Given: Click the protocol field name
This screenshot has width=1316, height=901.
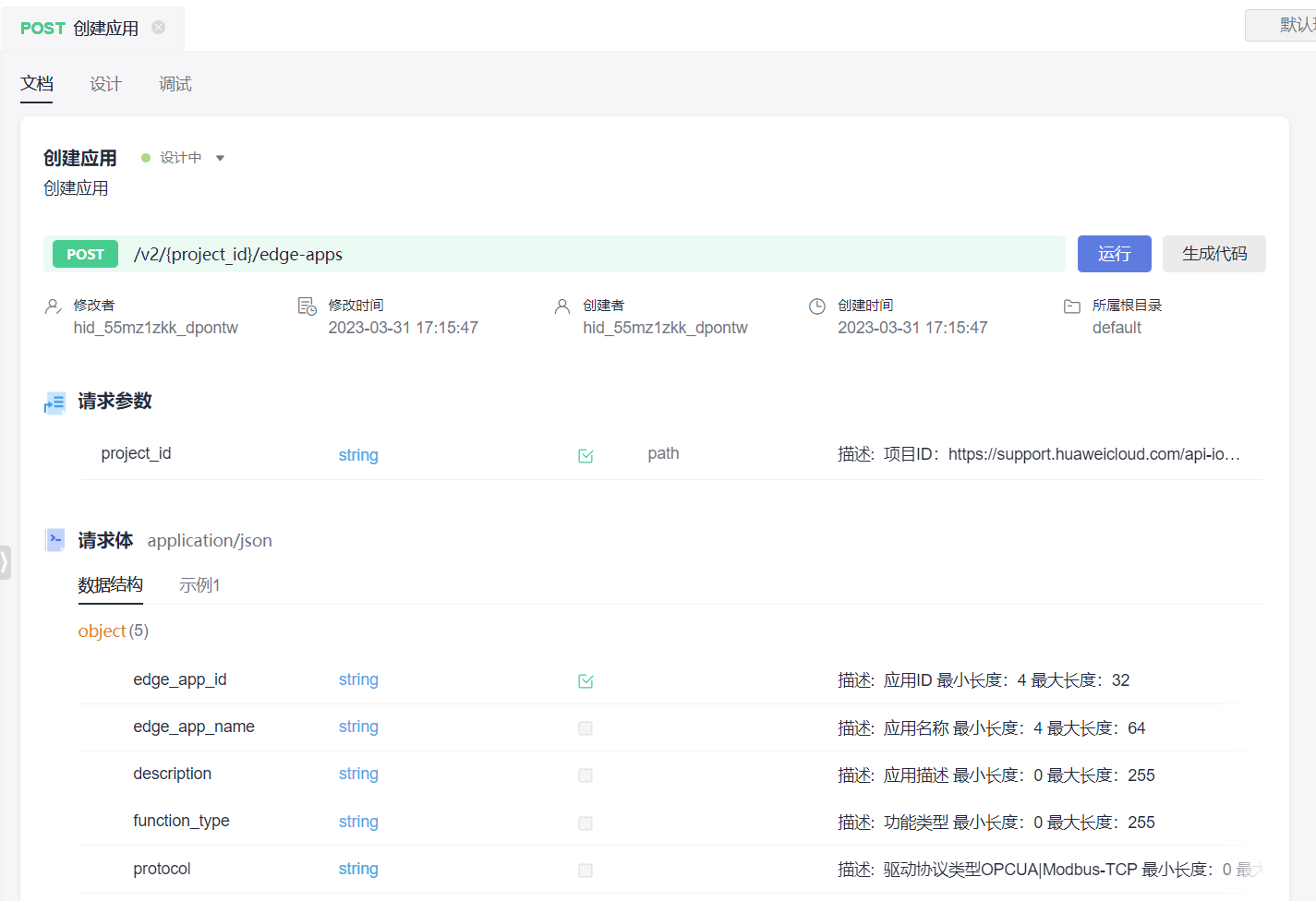Looking at the screenshot, I should (162, 869).
